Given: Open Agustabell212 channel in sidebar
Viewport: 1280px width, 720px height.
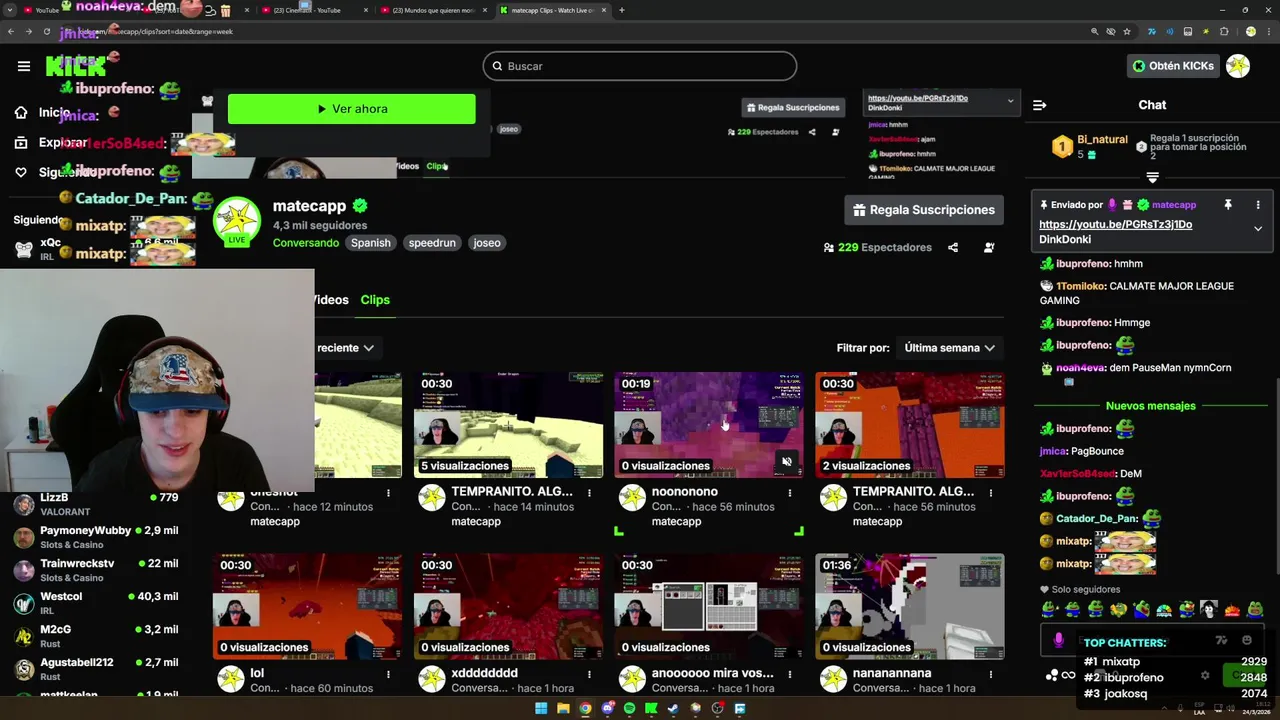Looking at the screenshot, I should pyautogui.click(x=96, y=669).
